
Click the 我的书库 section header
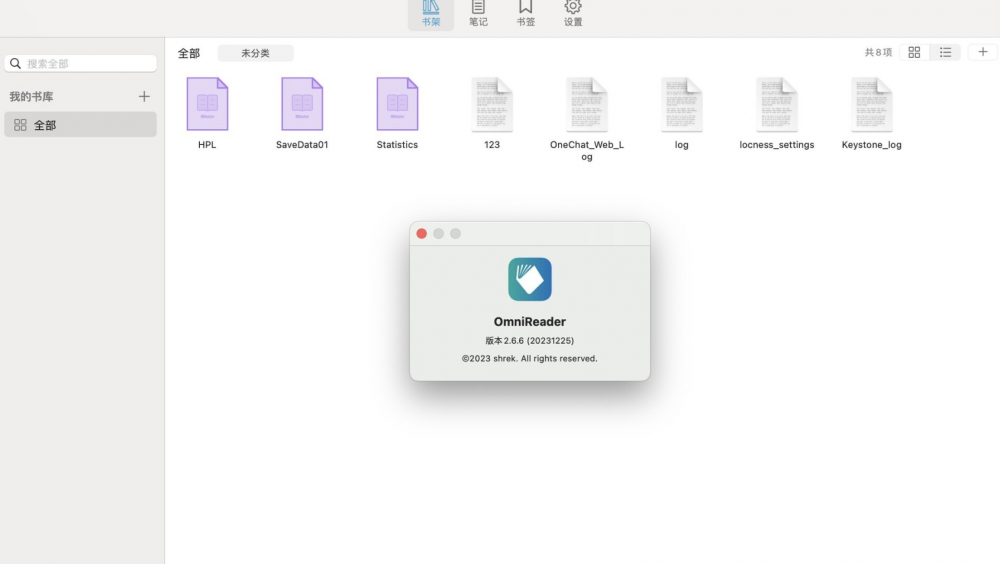pos(31,96)
